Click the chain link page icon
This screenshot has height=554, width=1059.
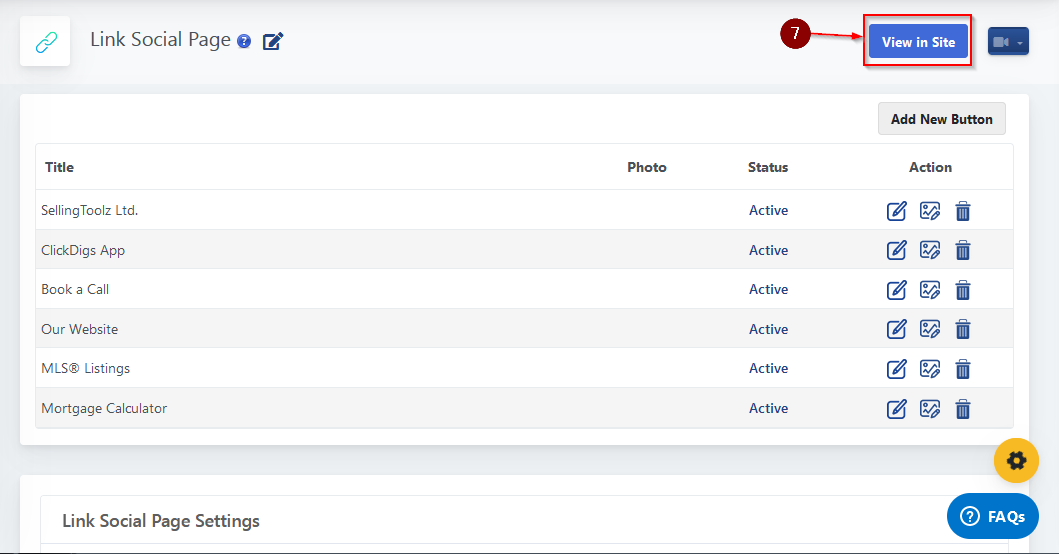tap(45, 42)
